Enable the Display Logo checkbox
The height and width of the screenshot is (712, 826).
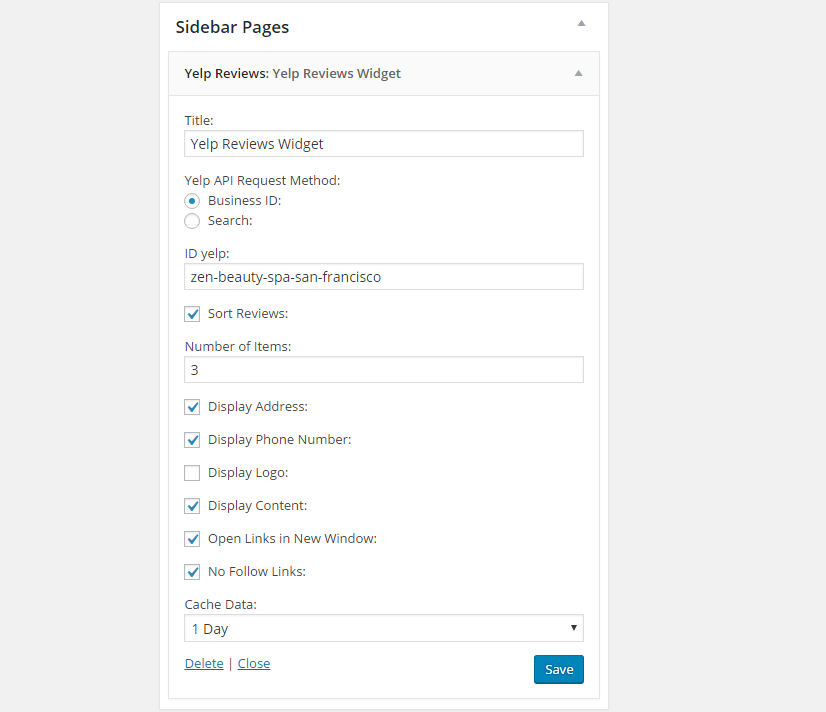192,473
